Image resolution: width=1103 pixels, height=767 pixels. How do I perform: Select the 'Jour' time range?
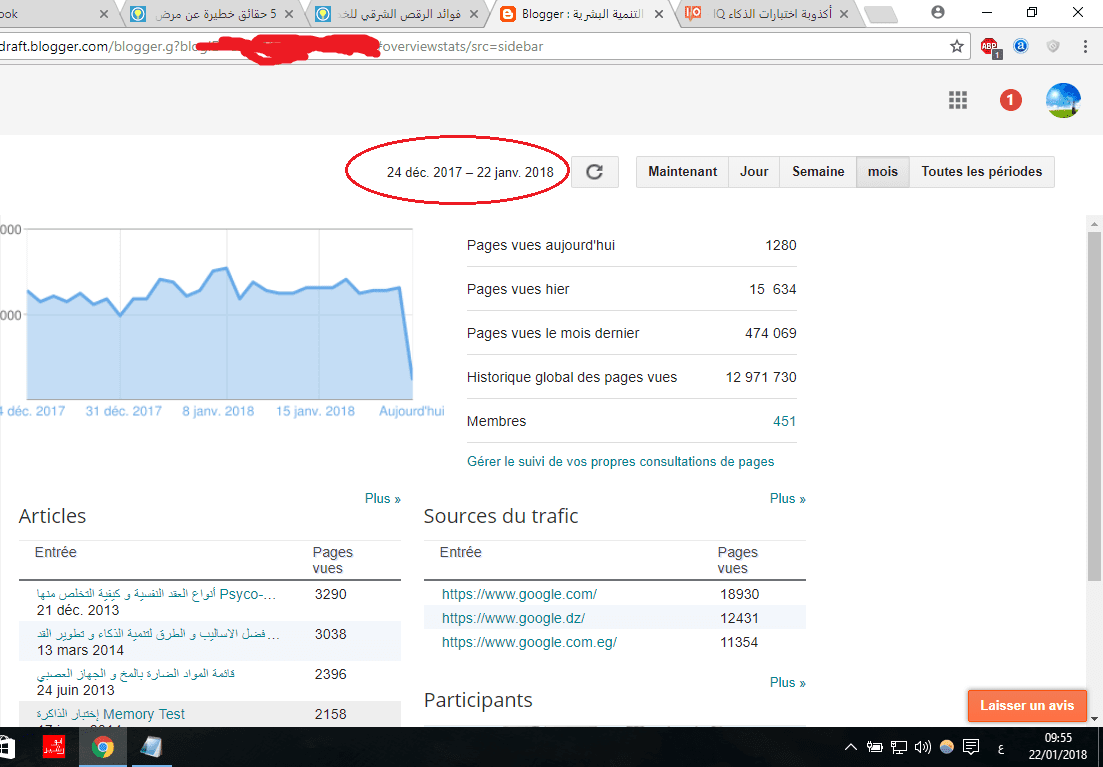point(754,172)
